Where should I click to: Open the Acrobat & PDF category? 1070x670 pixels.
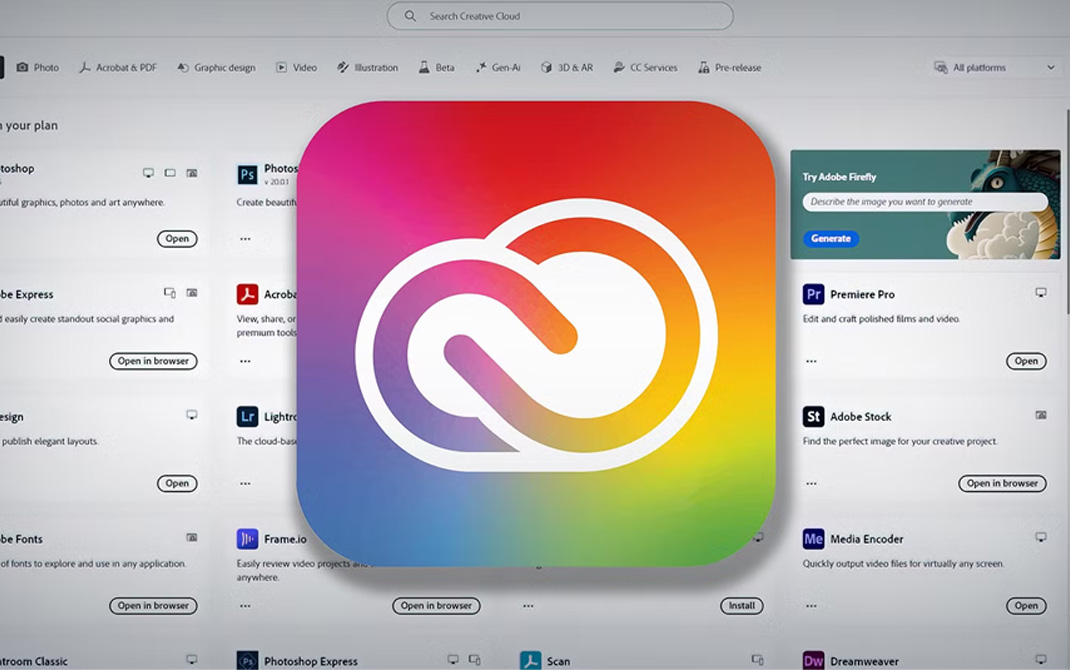(x=118, y=68)
